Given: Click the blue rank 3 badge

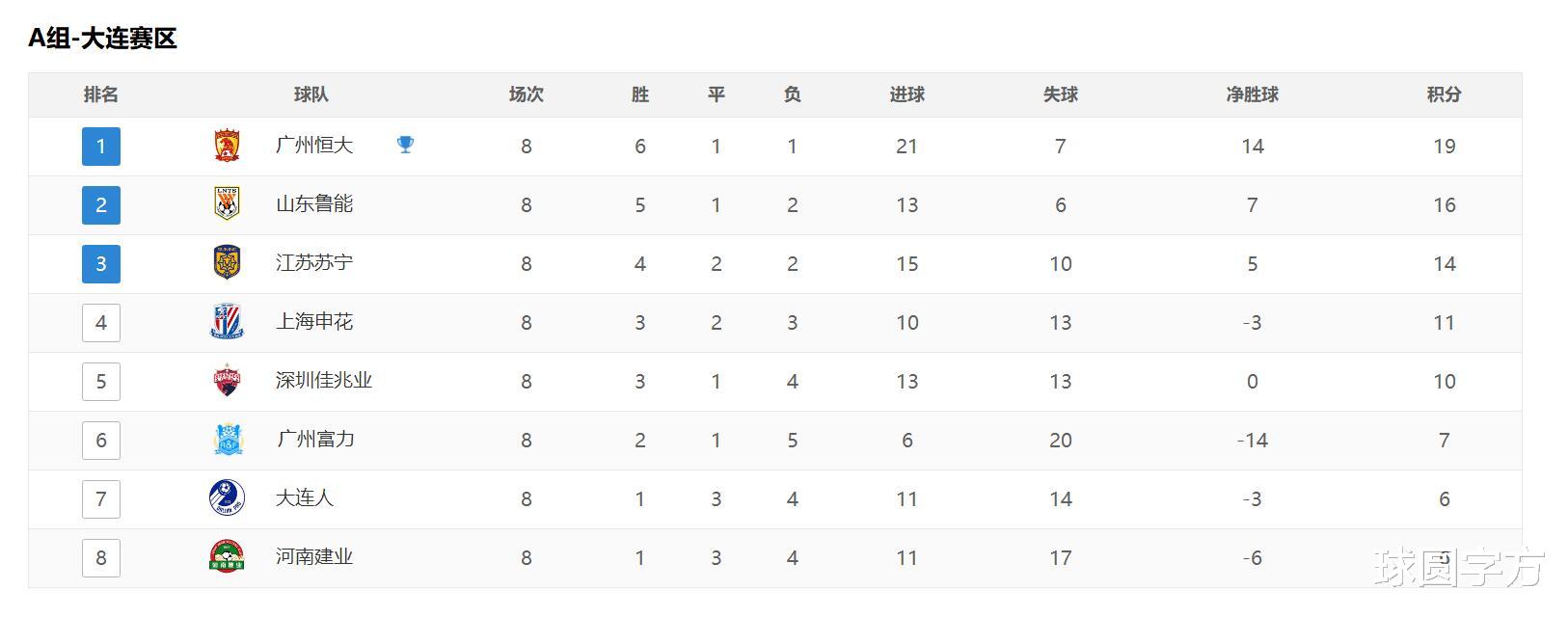Looking at the screenshot, I should tap(101, 264).
